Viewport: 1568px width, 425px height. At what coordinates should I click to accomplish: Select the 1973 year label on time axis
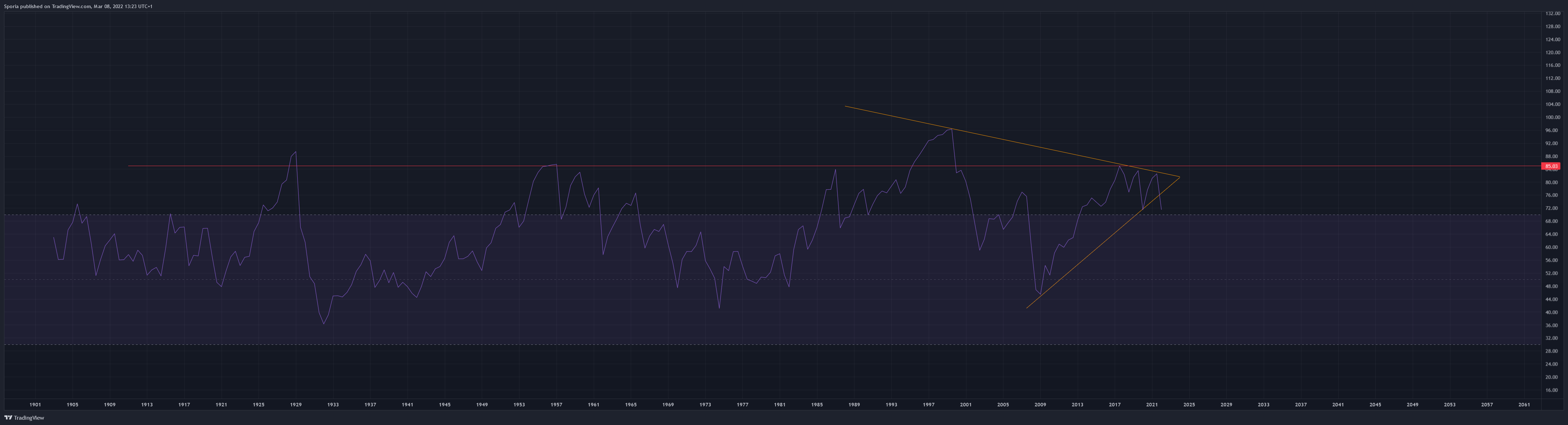(x=705, y=404)
